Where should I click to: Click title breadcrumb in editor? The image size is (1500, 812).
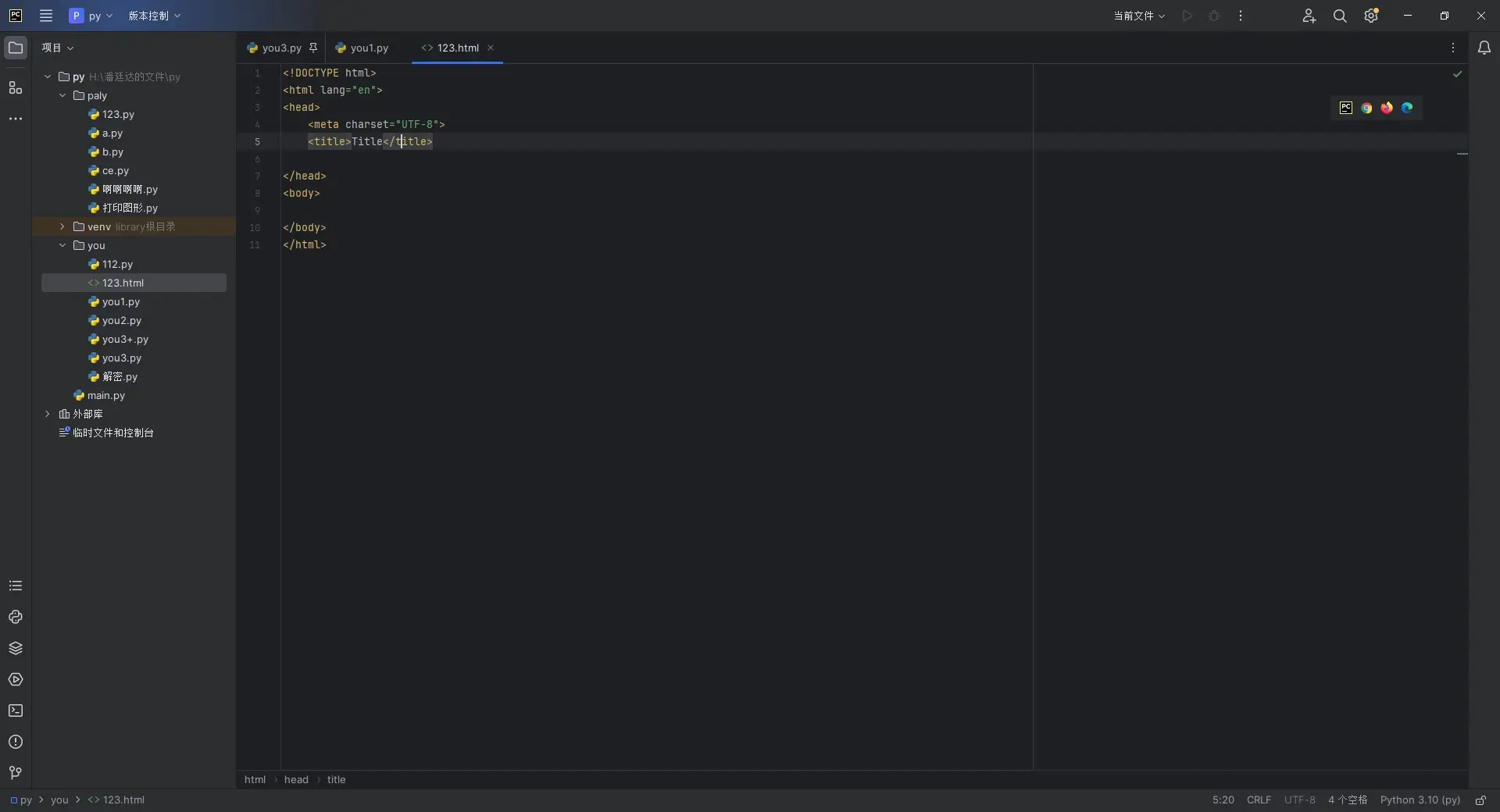tap(336, 779)
